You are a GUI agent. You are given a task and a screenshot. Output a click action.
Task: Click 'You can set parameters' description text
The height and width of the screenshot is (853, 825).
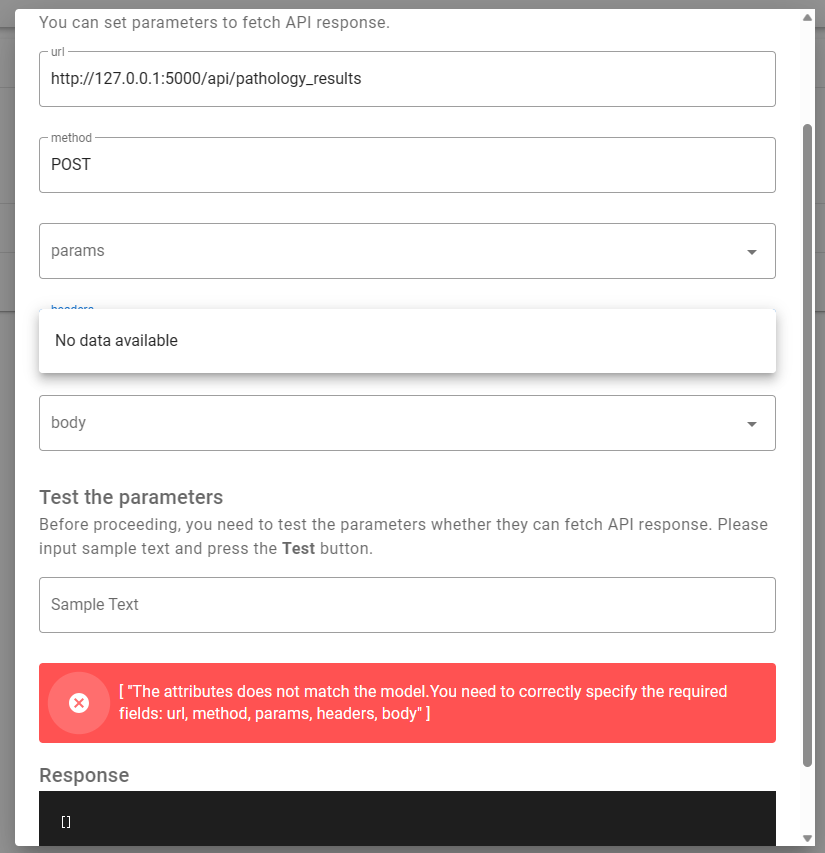214,22
